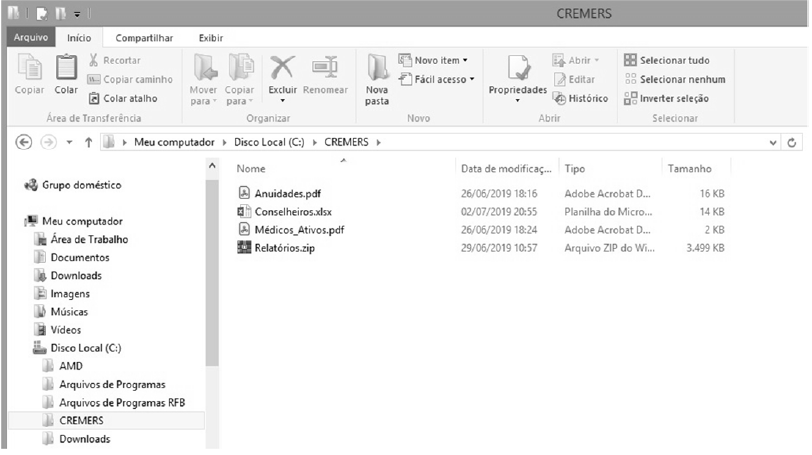Open the Fácil acesso dropdown
Image resolution: width=812 pixels, height=455 pixels.
point(437,79)
